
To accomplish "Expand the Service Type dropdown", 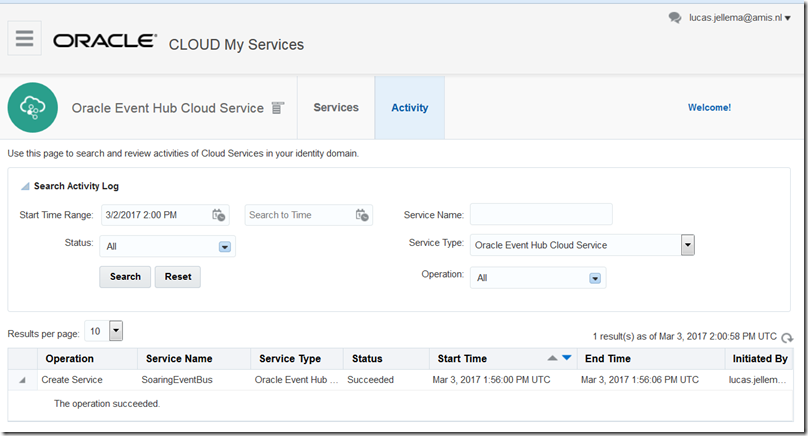I will tap(687, 245).
